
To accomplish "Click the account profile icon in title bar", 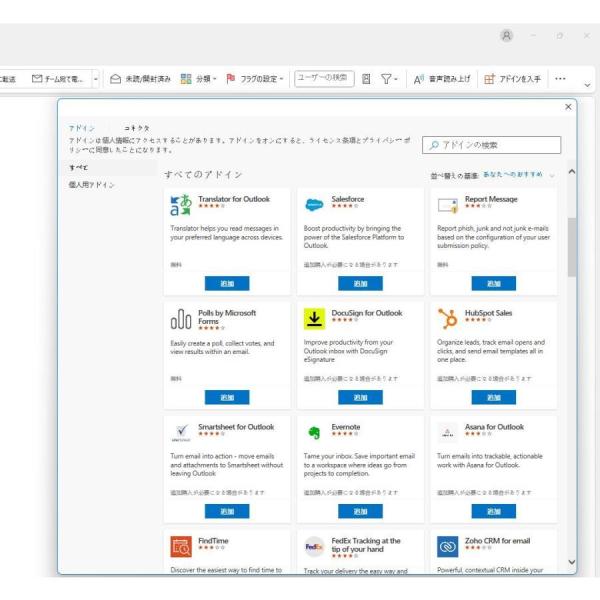I will [x=507, y=35].
